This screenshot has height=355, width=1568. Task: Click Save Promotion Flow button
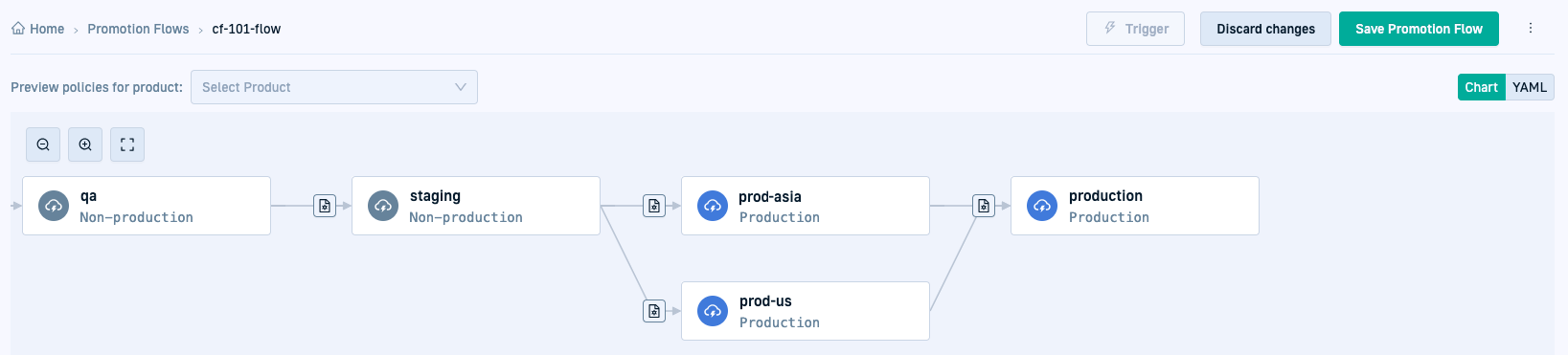click(1419, 29)
